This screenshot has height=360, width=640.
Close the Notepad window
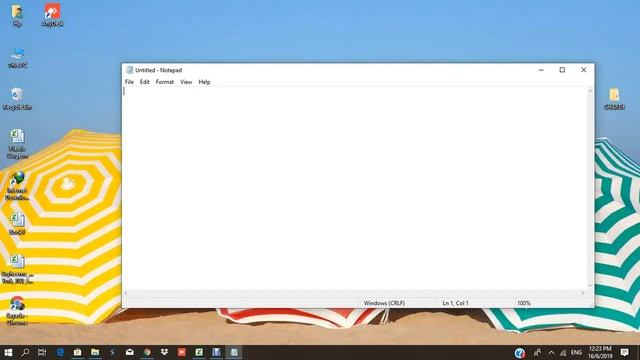pos(584,70)
